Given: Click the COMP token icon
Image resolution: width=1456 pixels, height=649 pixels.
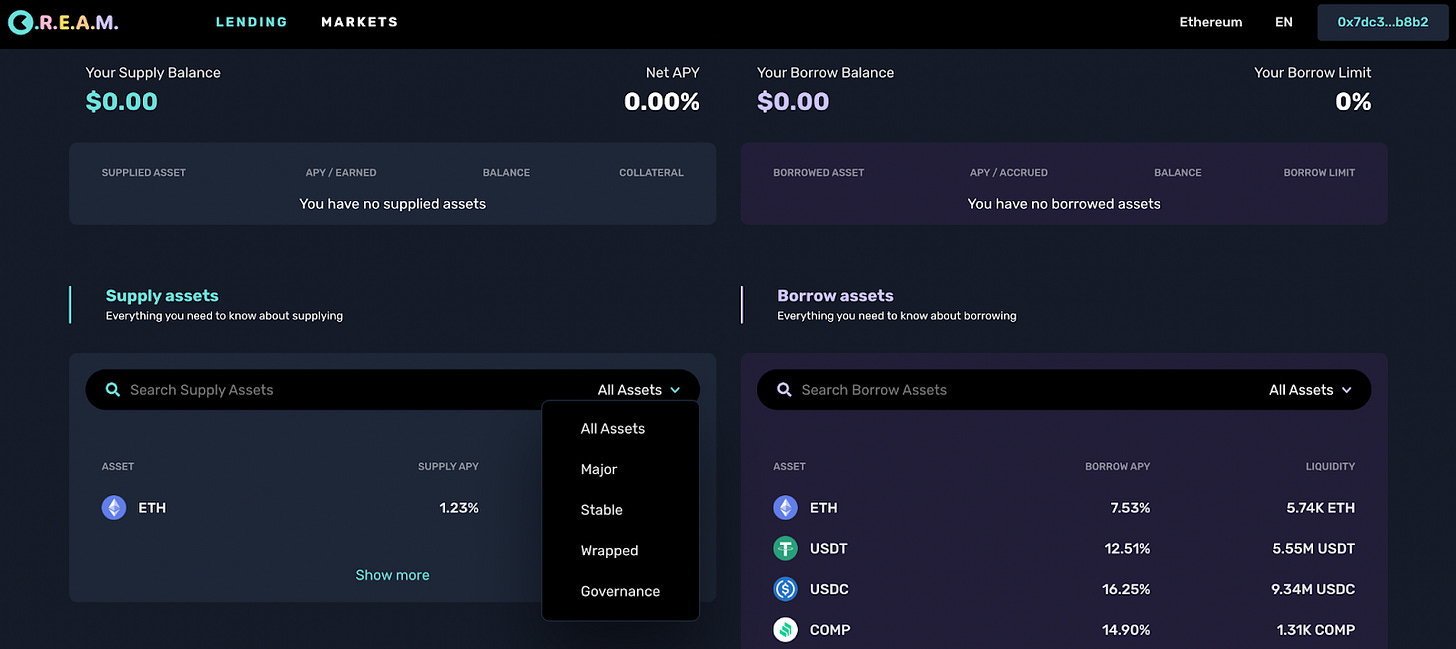Looking at the screenshot, I should pyautogui.click(x=786, y=630).
